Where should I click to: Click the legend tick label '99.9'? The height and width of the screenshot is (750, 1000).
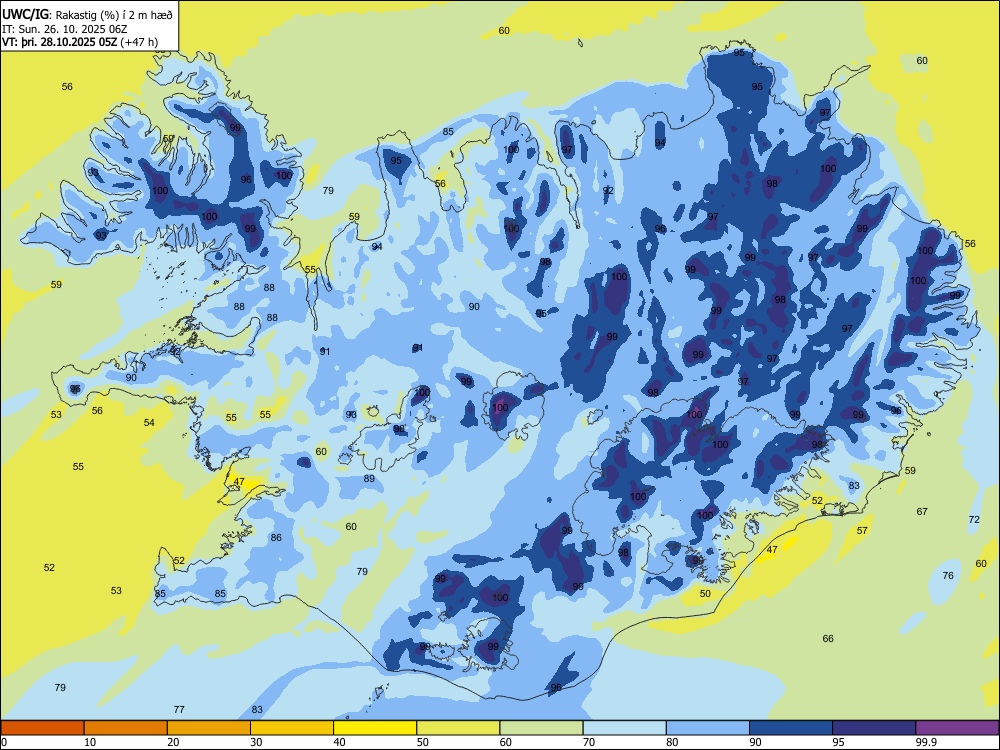coord(926,742)
